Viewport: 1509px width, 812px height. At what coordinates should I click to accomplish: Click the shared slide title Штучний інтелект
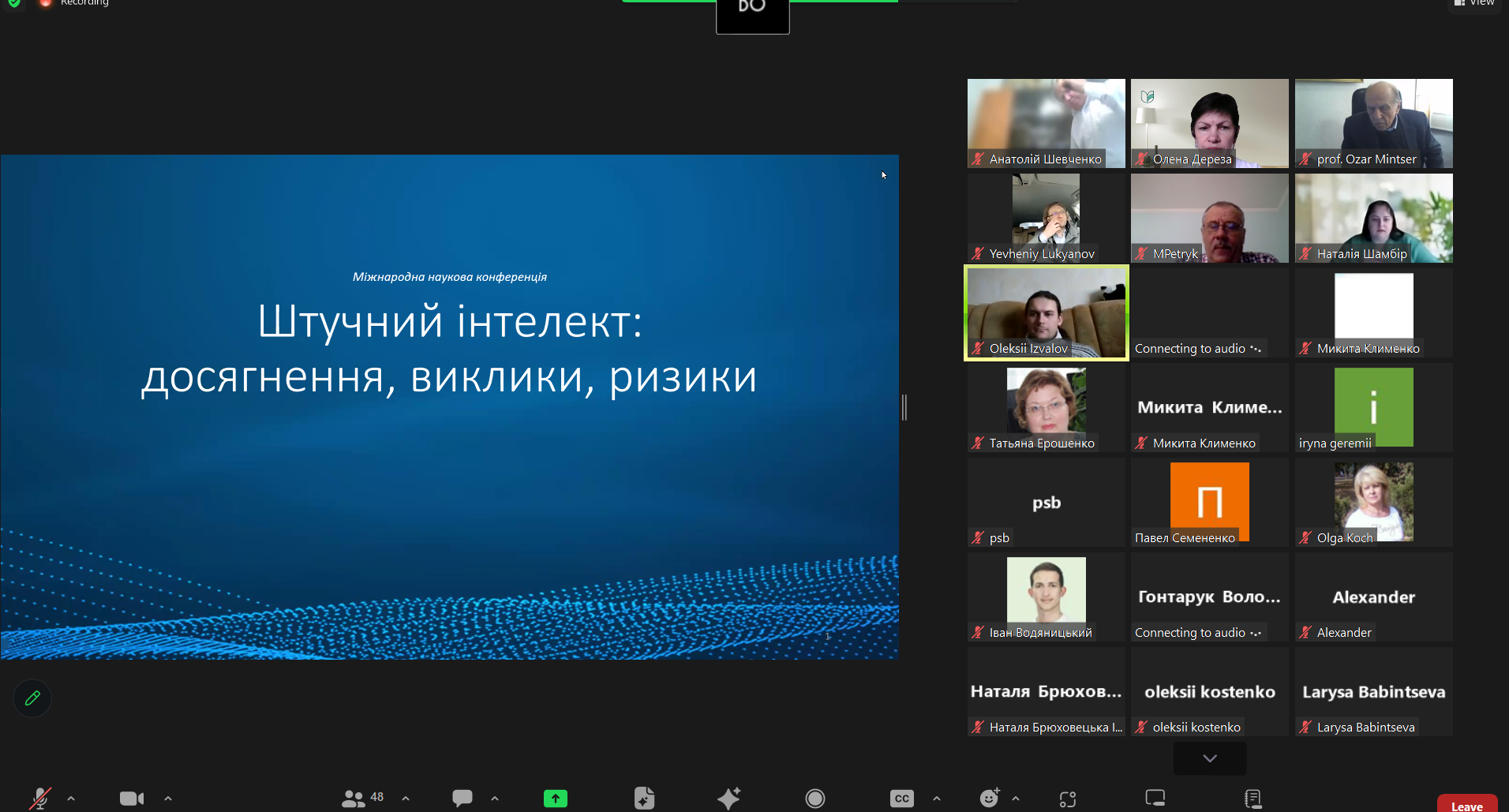coord(450,322)
